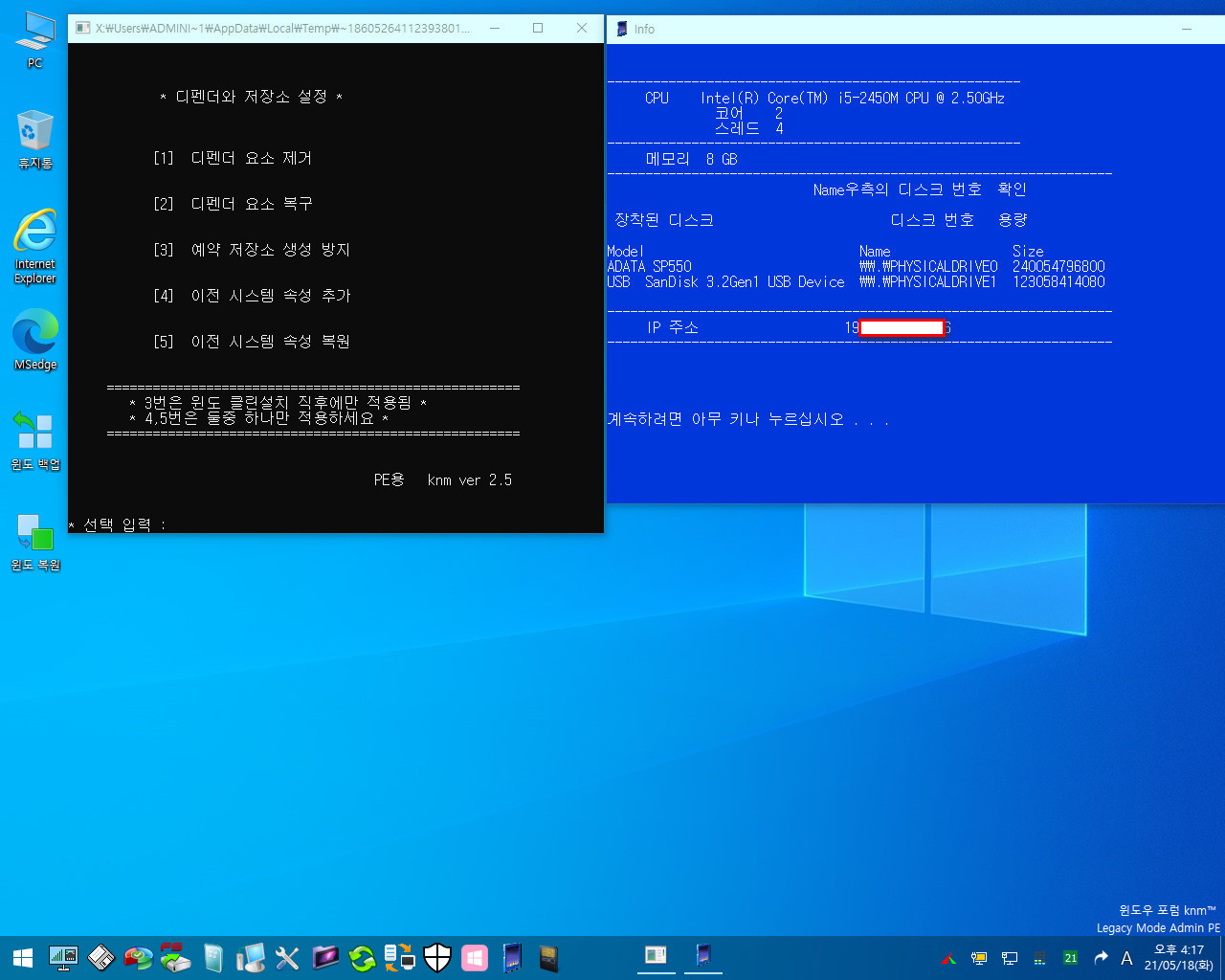
Task: Click the PE용 knm ver 2.5 text
Action: click(443, 479)
